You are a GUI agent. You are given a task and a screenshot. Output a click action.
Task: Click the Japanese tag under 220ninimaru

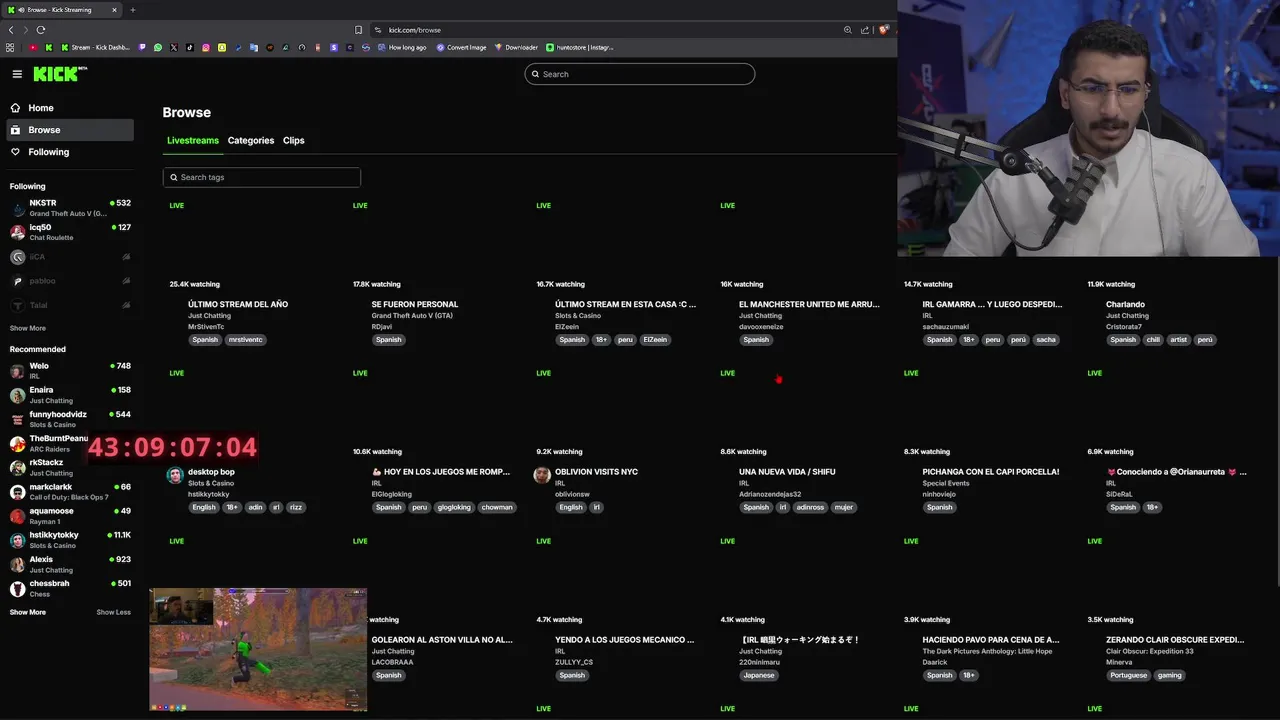(759, 675)
